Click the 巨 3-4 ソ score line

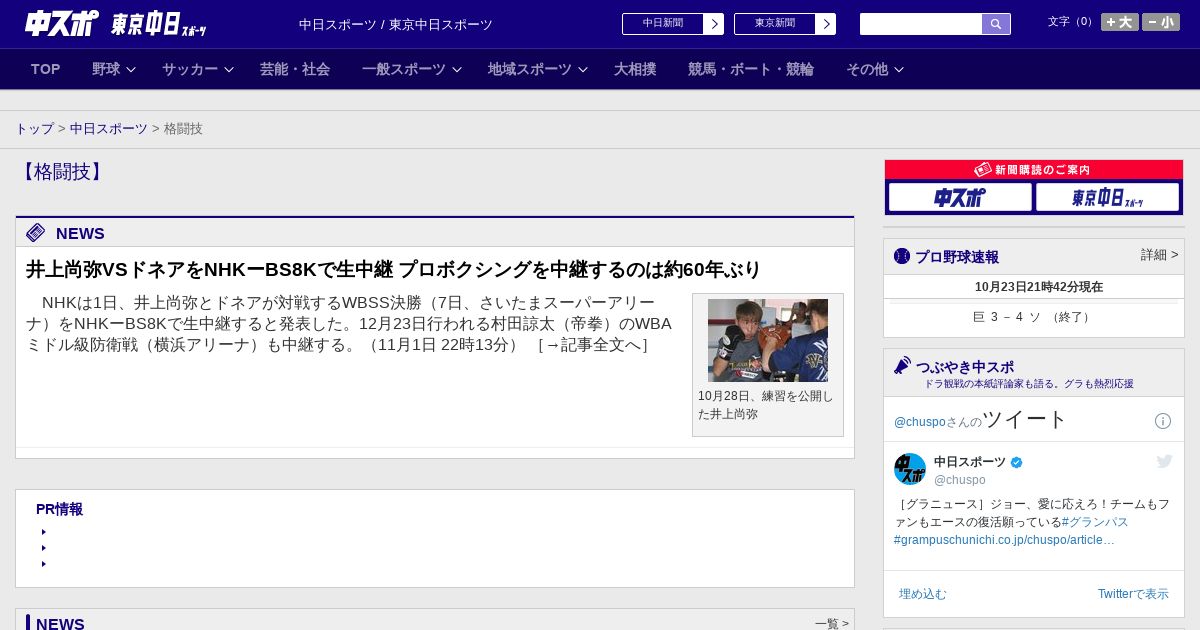[1033, 317]
